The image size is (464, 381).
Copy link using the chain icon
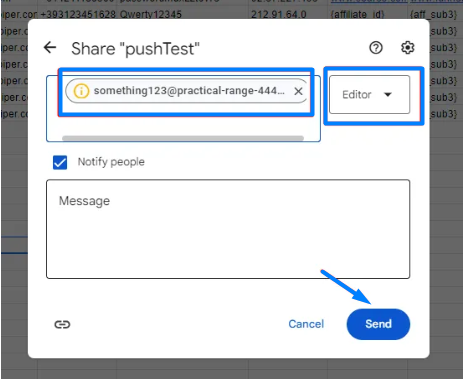(x=62, y=324)
